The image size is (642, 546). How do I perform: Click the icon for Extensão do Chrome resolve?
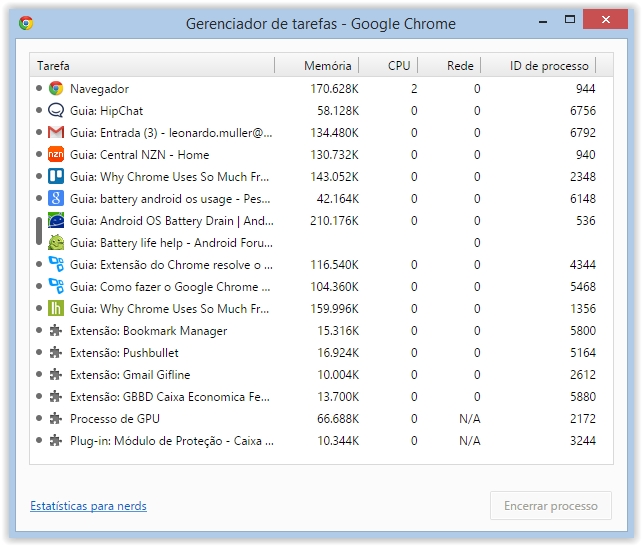pos(56,264)
